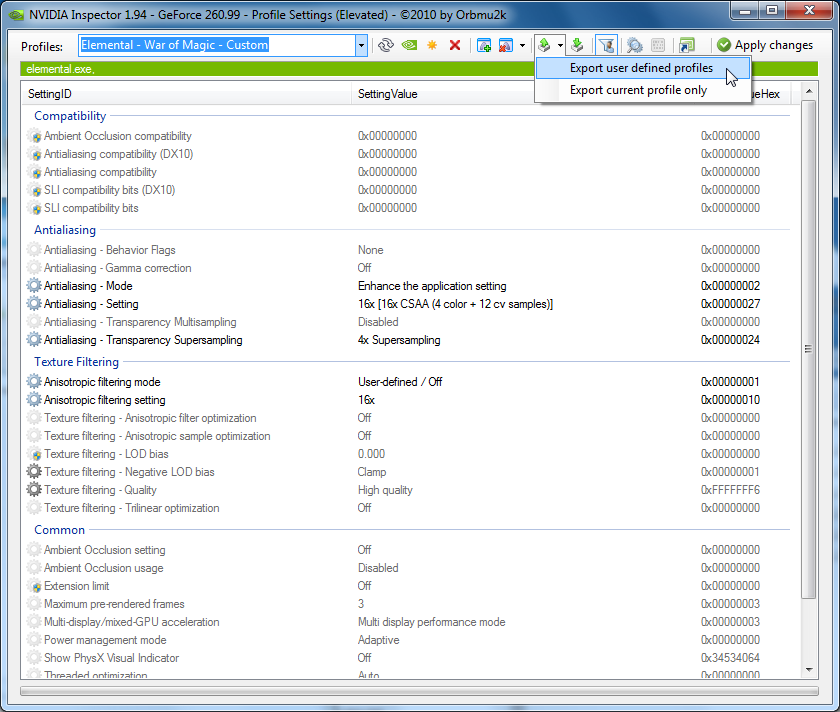Click the remove application from profile icon

506,45
